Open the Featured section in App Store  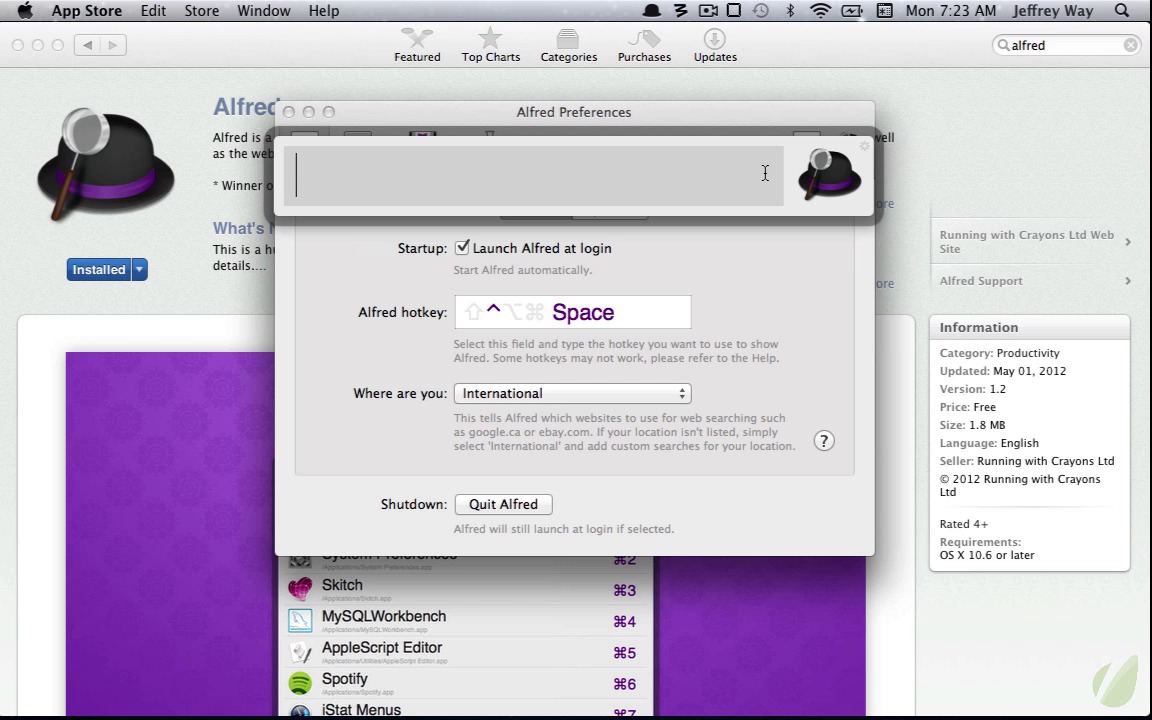click(x=417, y=46)
